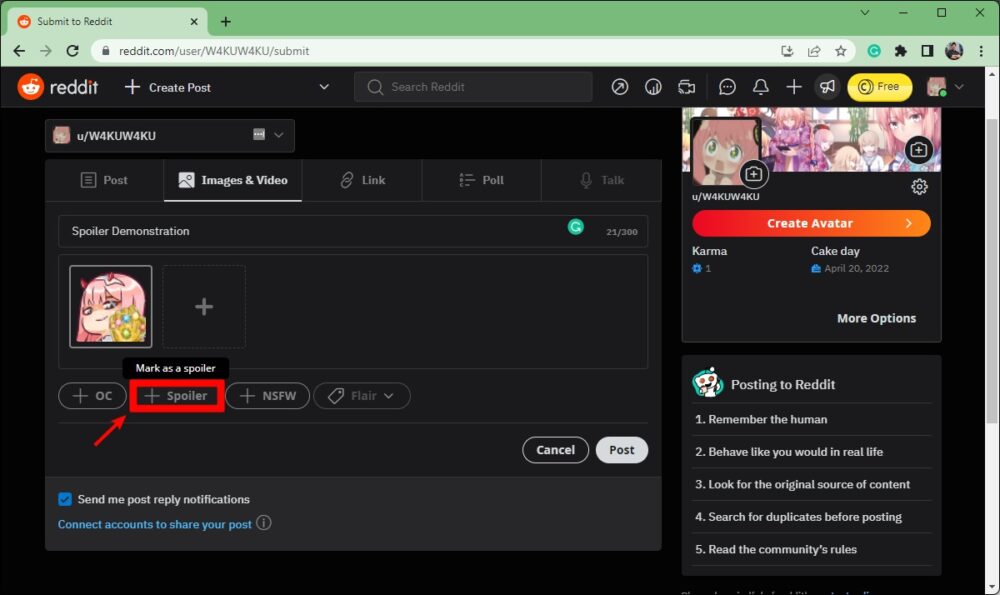Click the broadcast camera icon in the header
This screenshot has height=595, width=1000.
[x=687, y=87]
